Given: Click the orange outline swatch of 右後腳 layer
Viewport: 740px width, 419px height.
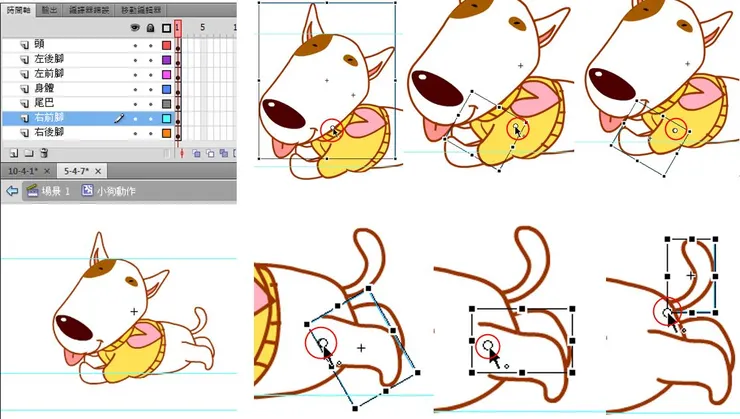Looking at the screenshot, I should (x=167, y=133).
